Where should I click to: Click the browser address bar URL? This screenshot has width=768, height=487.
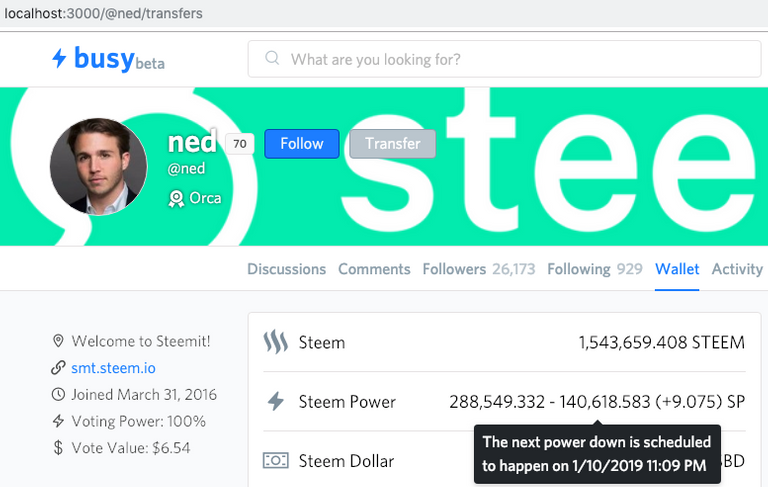coord(103,13)
